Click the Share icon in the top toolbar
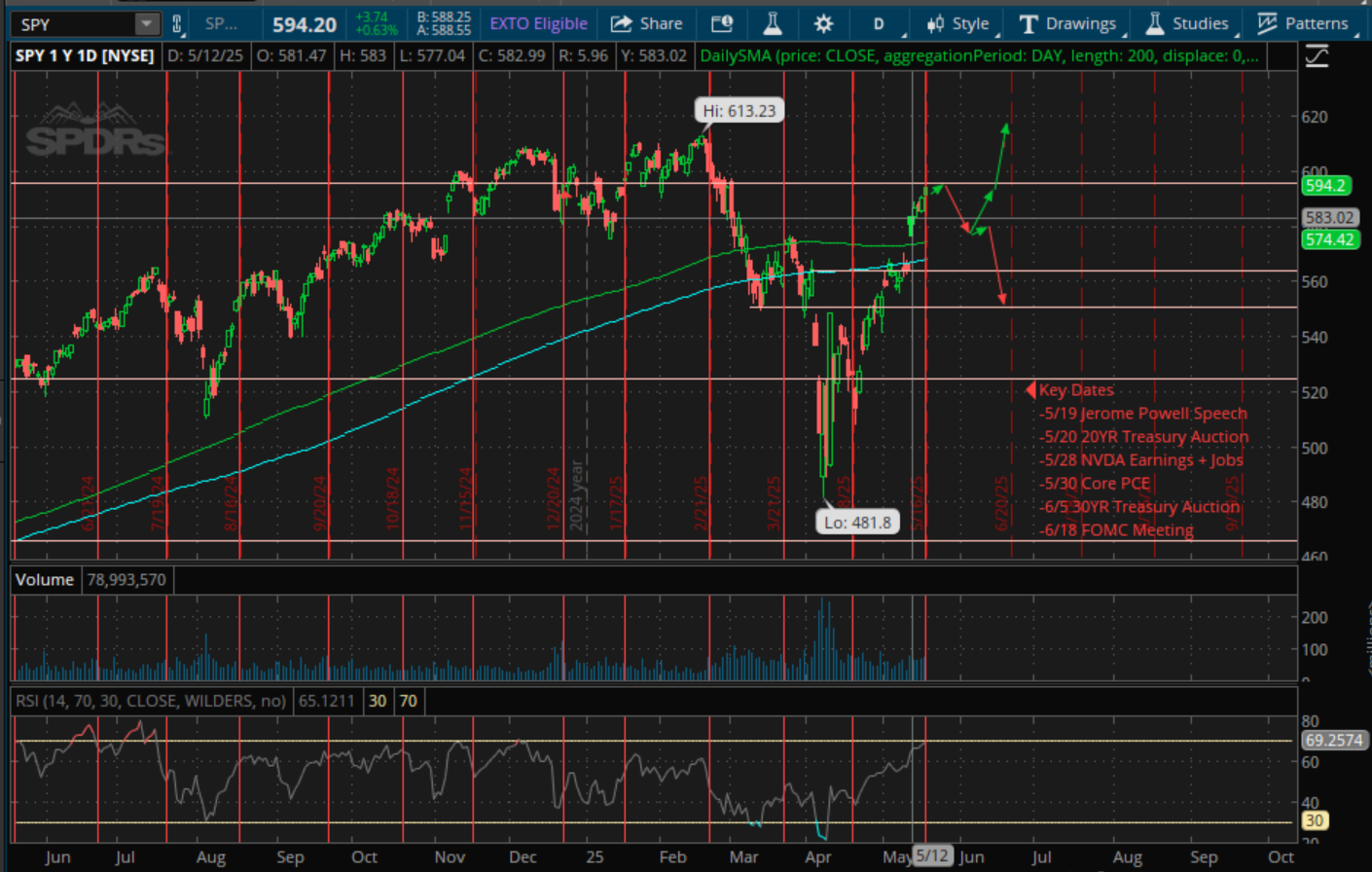The image size is (1372, 872). [x=646, y=23]
